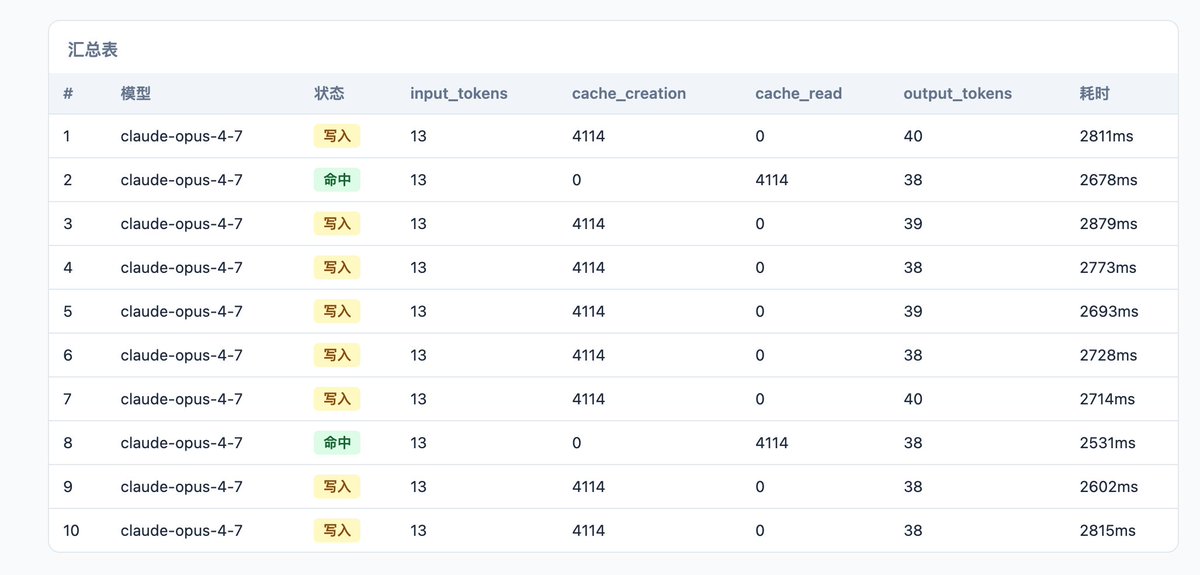Click row number 10 in # column
1200x575 pixels.
pyautogui.click(x=71, y=530)
